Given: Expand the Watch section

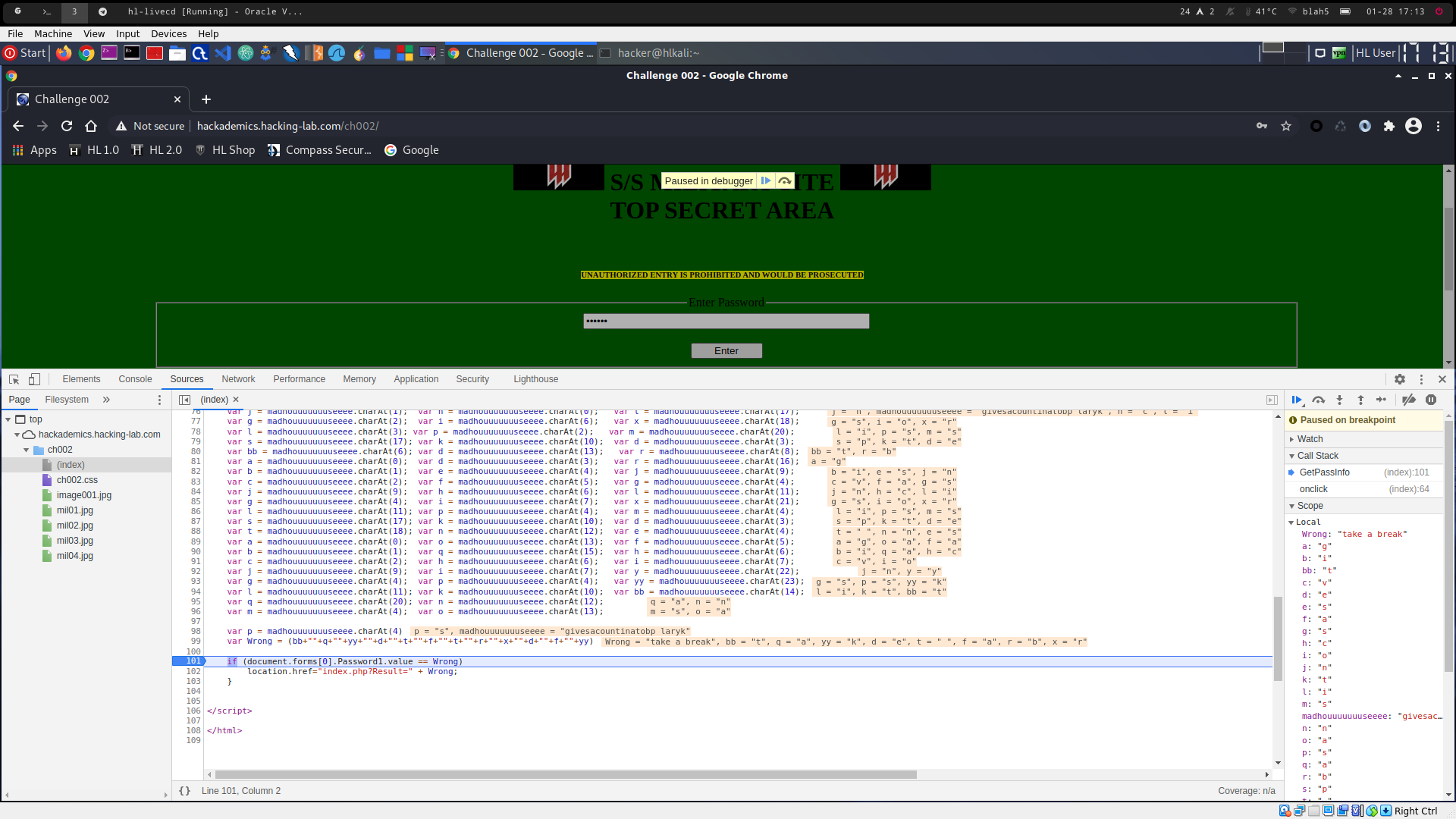Looking at the screenshot, I should pos(1310,439).
